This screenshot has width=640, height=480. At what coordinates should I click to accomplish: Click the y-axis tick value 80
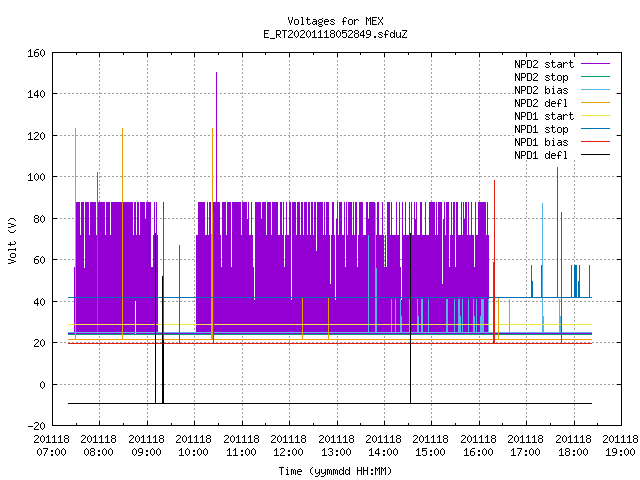[39, 219]
